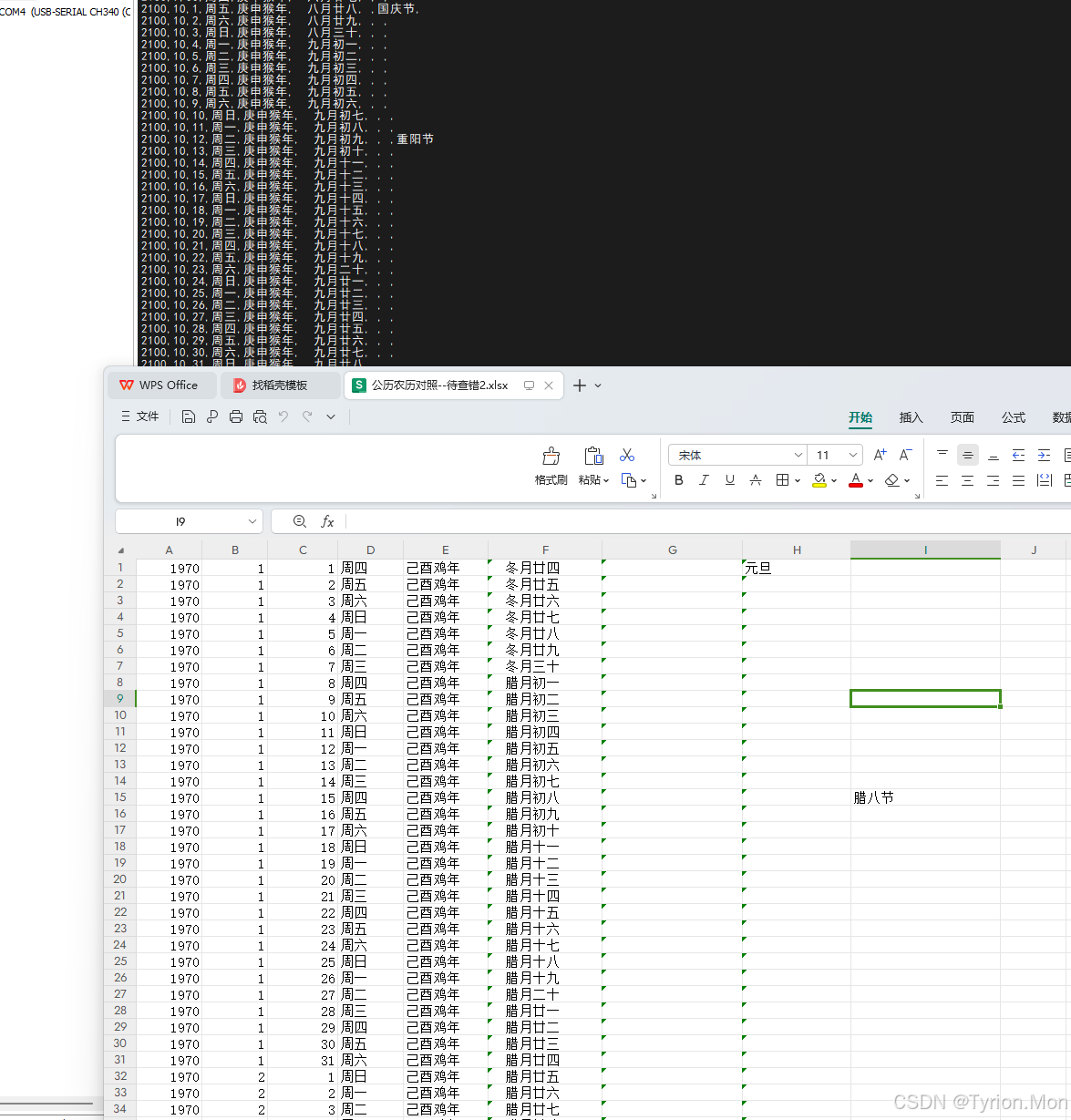This screenshot has height=1120, width=1071.
Task: Apply yellow fill color bucket
Action: point(819,480)
